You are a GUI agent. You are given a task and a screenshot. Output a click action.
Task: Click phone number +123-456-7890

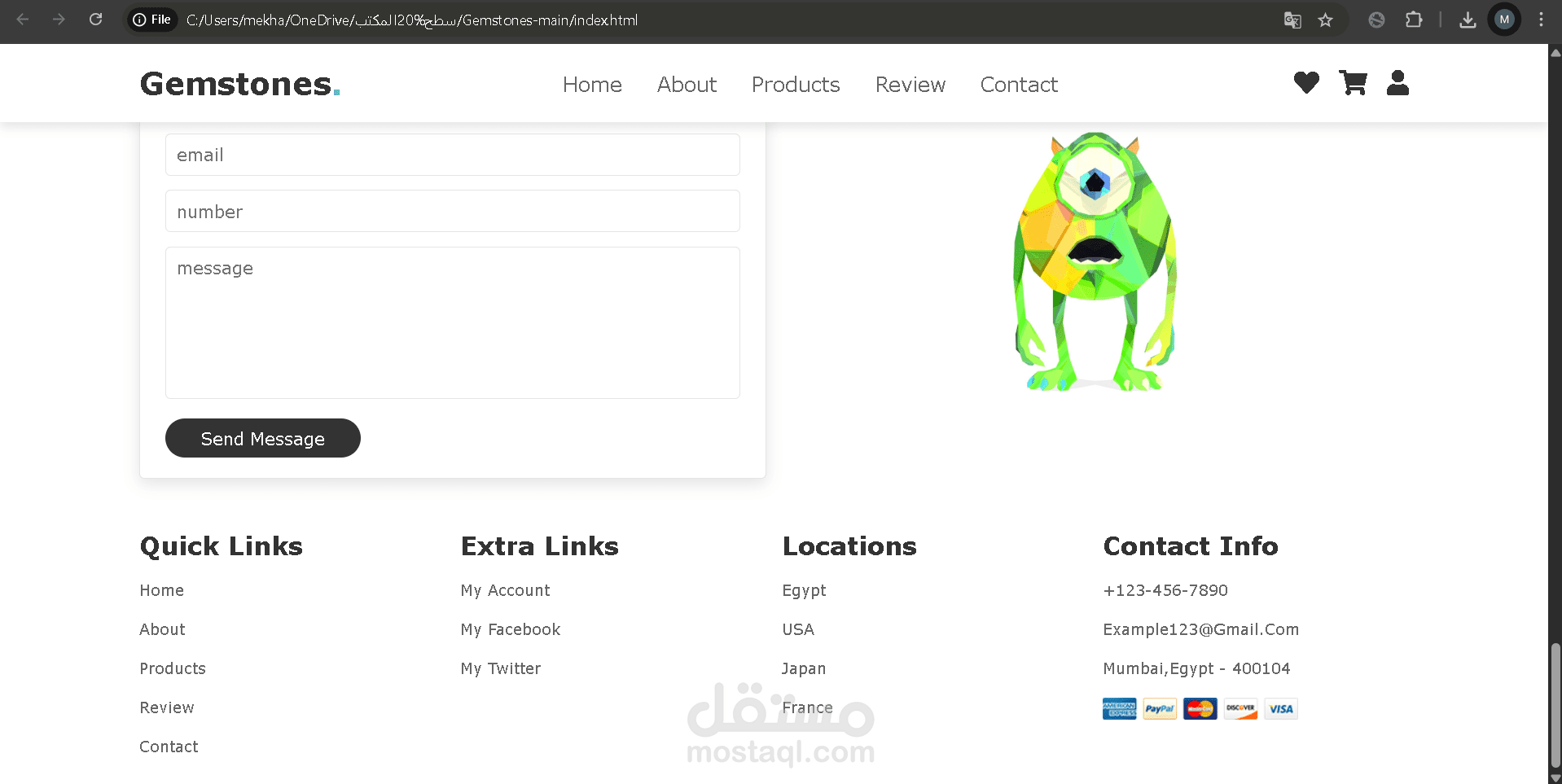click(x=1165, y=590)
